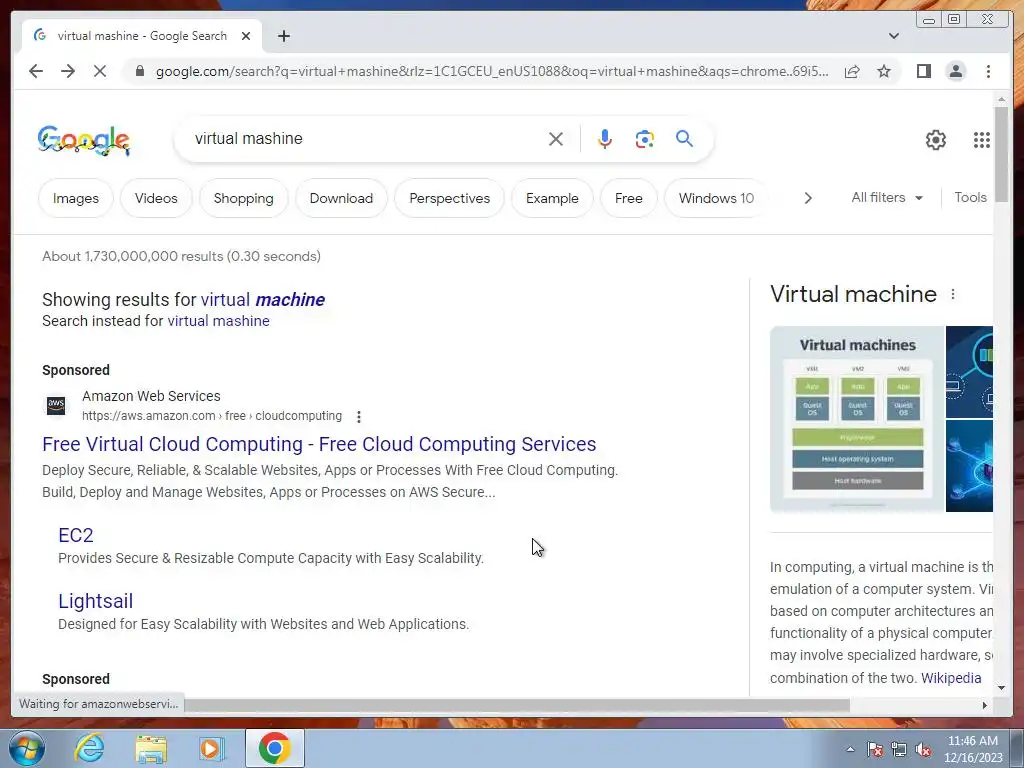Open the Lightsail sitelink
Screen dimensions: 1024x768
click(95, 601)
